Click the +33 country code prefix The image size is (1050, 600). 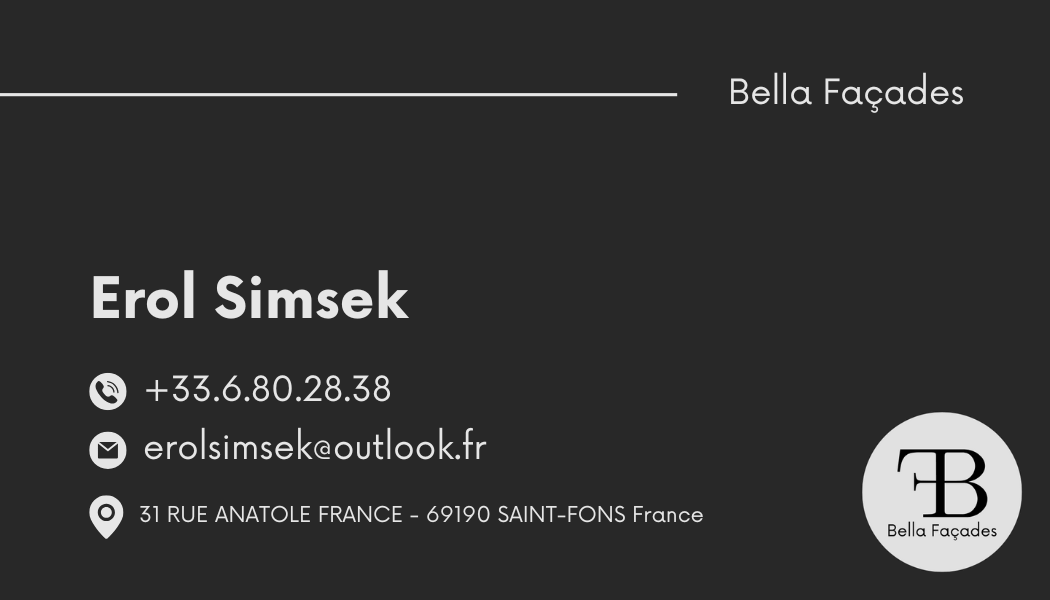(170, 389)
